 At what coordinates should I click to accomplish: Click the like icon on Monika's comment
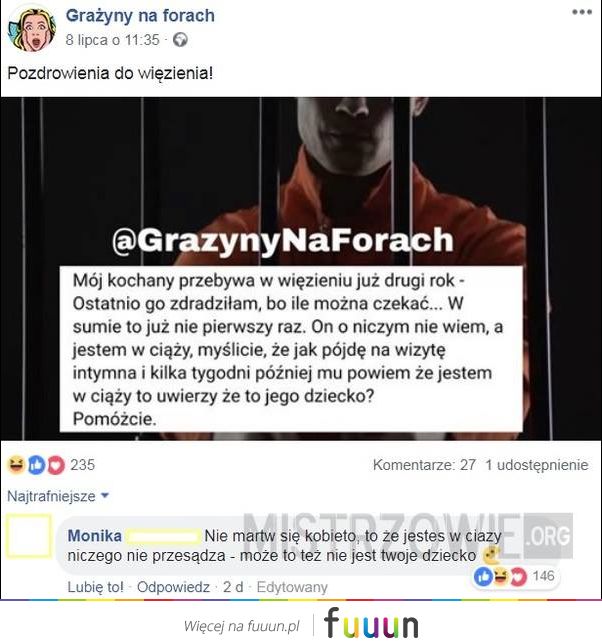(483, 577)
